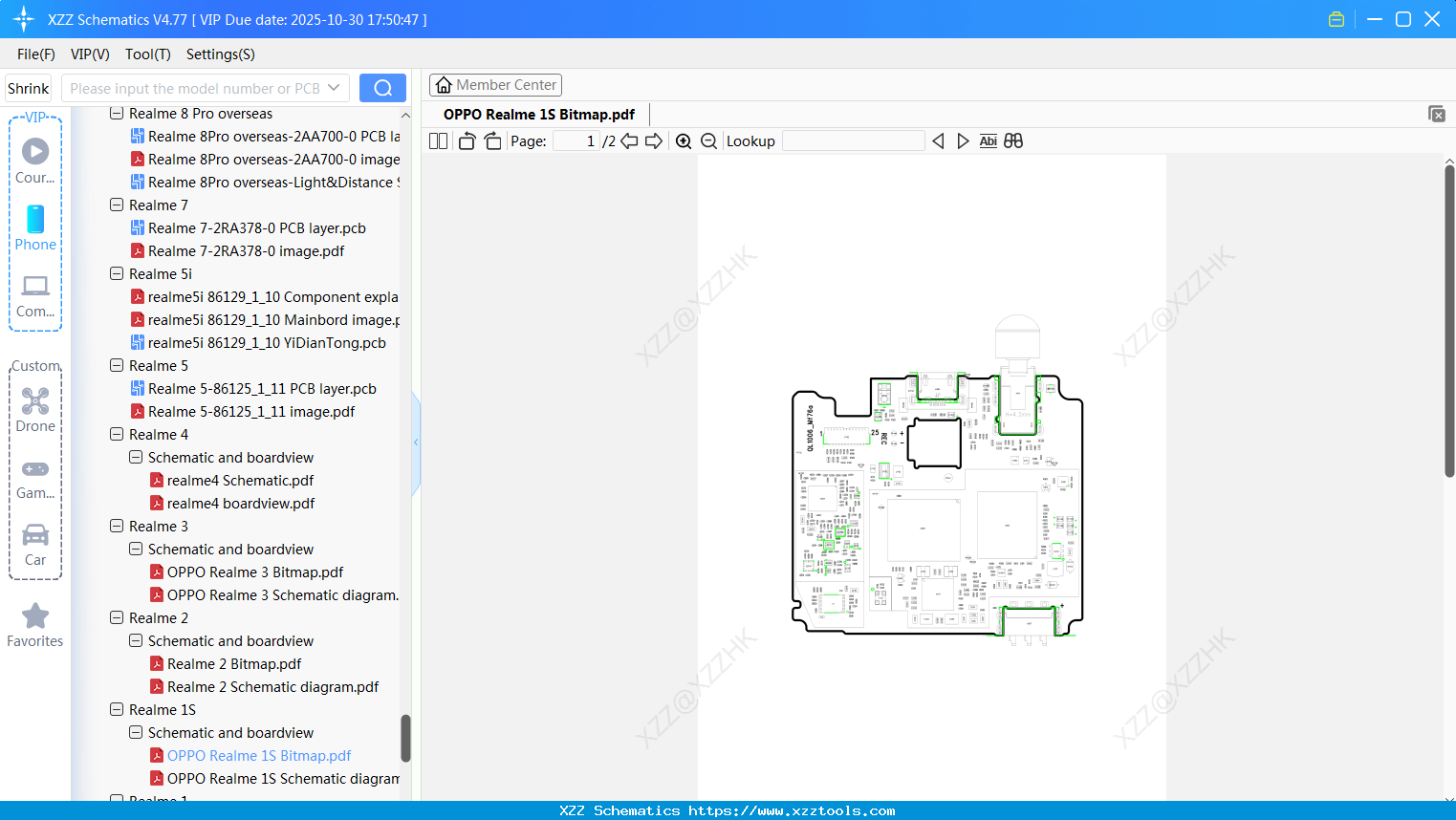
Task: Click the PDF viewer vertical scrollbar
Action: (1449, 321)
